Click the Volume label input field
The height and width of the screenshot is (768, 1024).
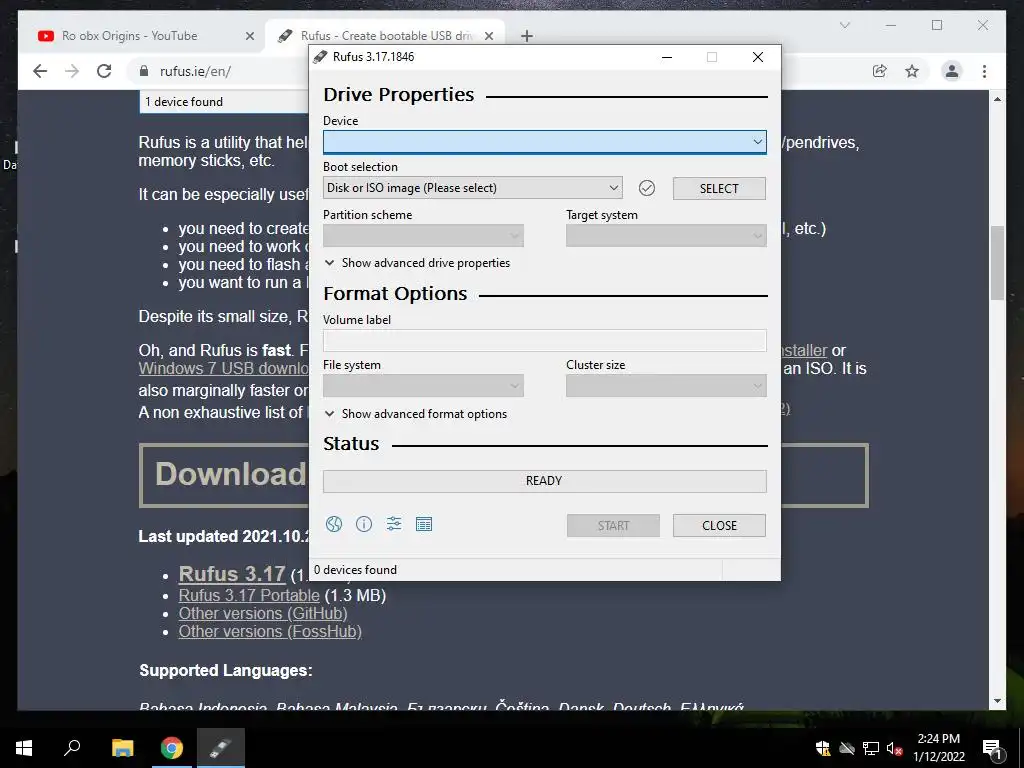(x=545, y=340)
